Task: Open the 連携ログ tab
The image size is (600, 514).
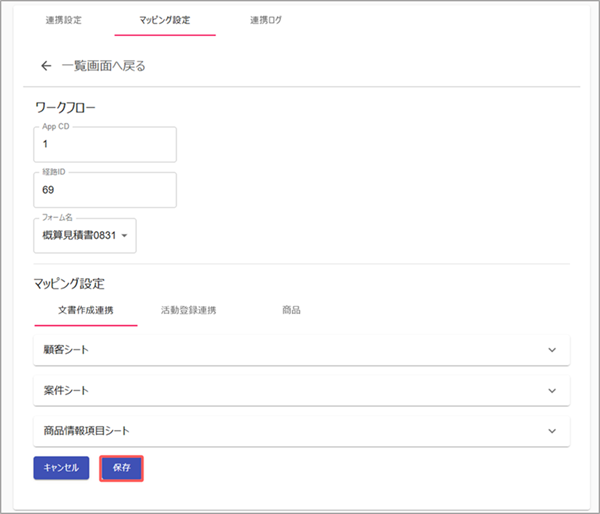Action: point(265,20)
